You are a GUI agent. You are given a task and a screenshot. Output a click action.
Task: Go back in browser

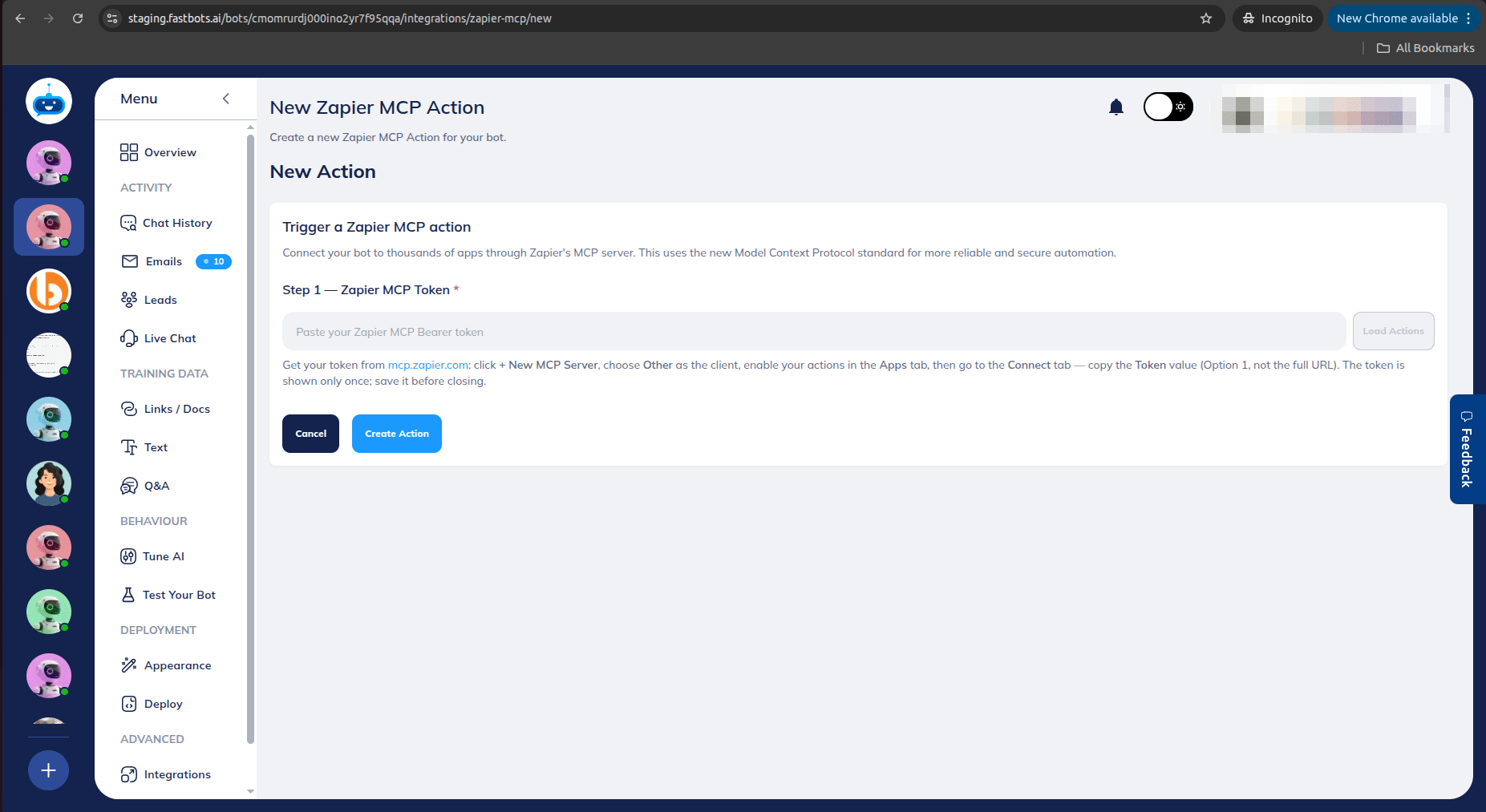[21, 18]
